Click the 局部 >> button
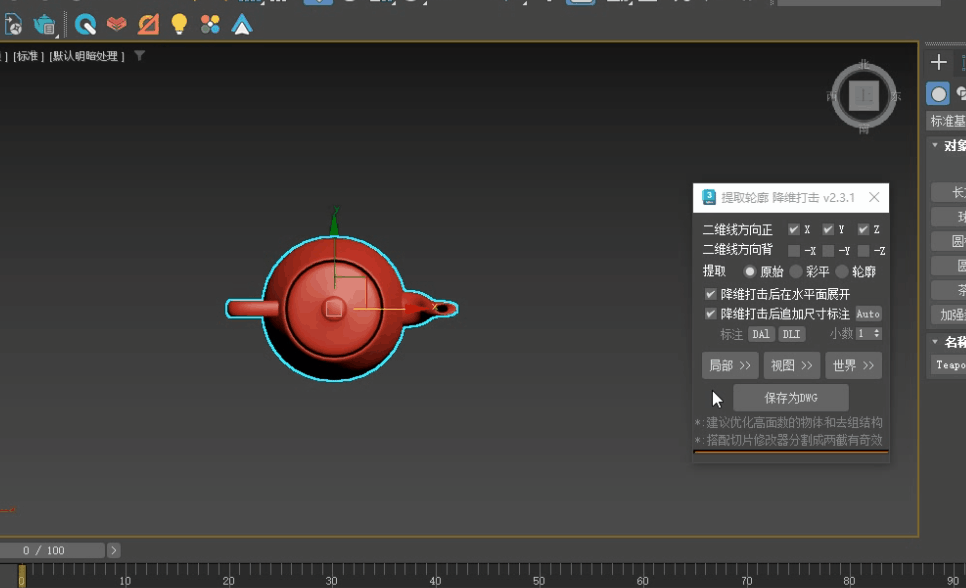Screen dimensions: 966x588 730,365
